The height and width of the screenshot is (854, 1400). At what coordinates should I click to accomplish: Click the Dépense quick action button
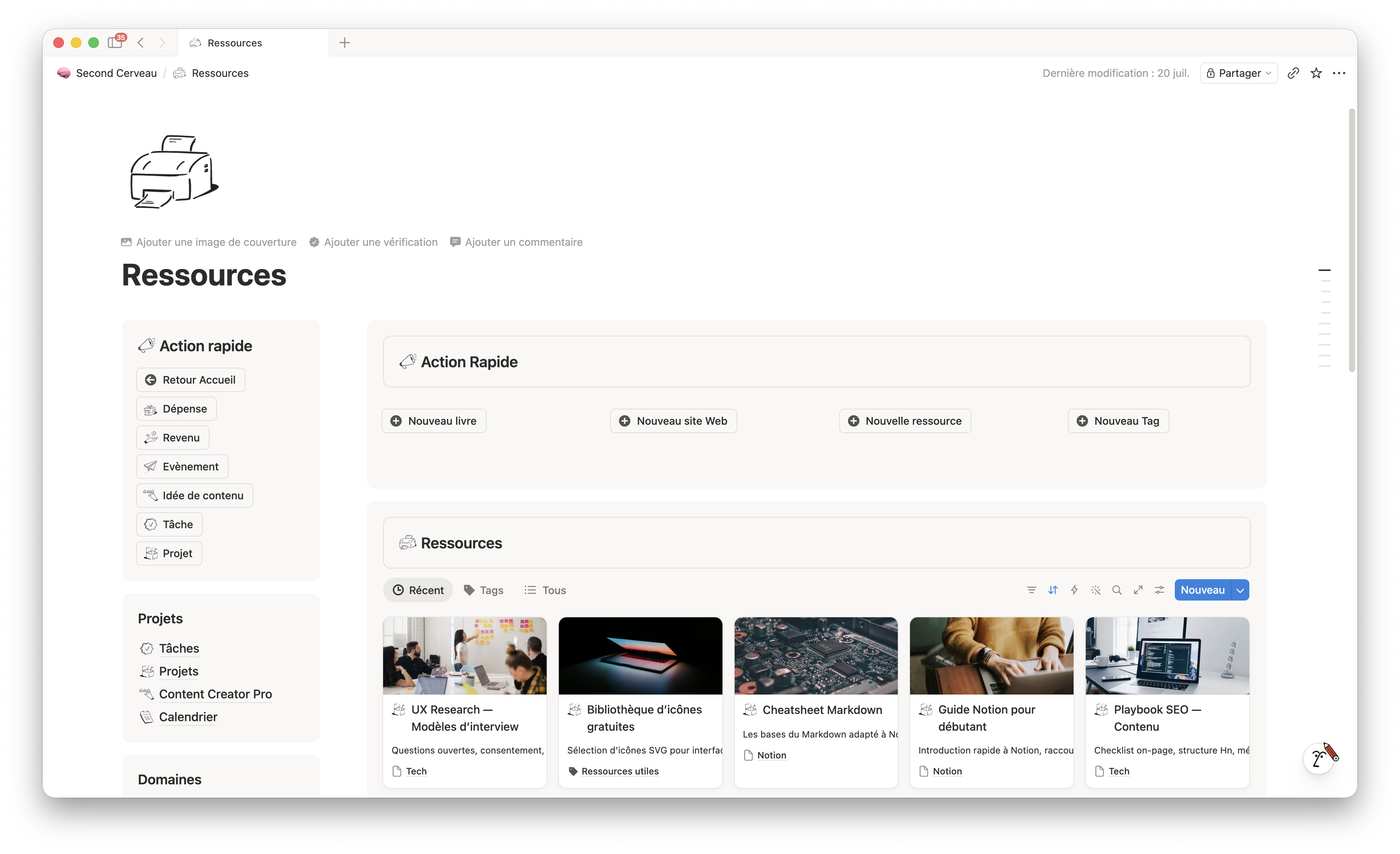point(176,408)
